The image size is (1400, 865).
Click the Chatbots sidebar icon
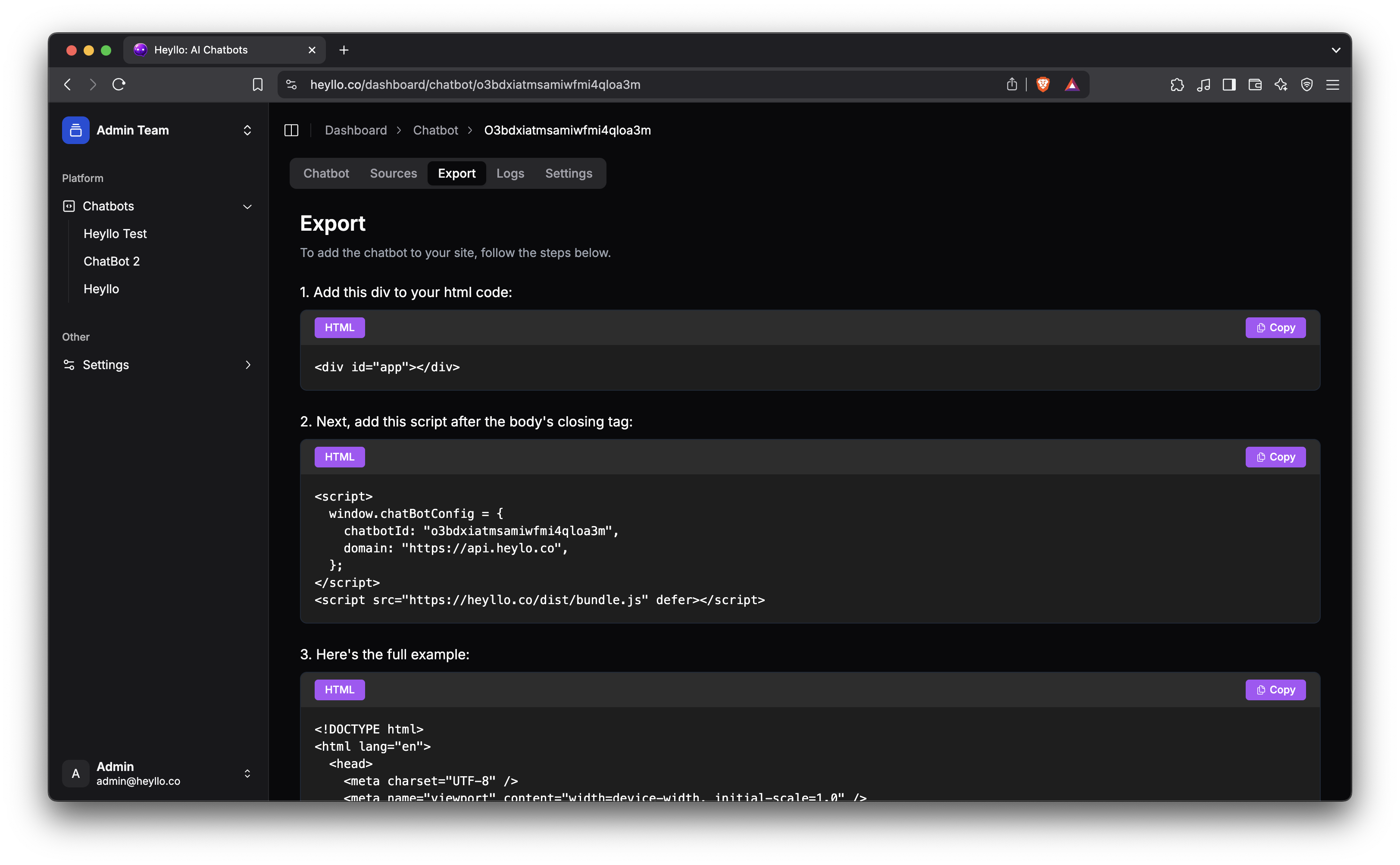[x=69, y=206]
